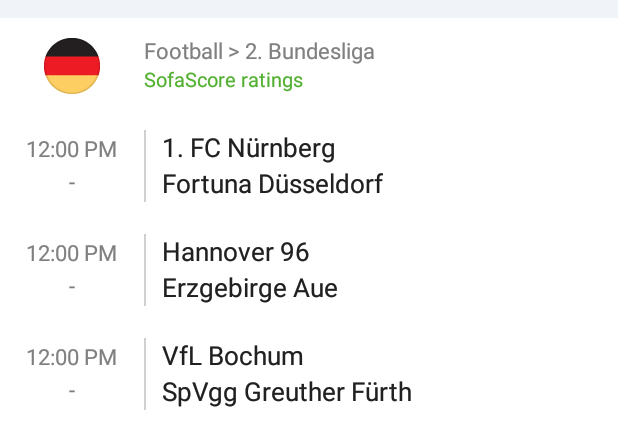618x441 pixels.
Task: Select the SpVgg Greuther Fürth team name
Action: (x=286, y=392)
